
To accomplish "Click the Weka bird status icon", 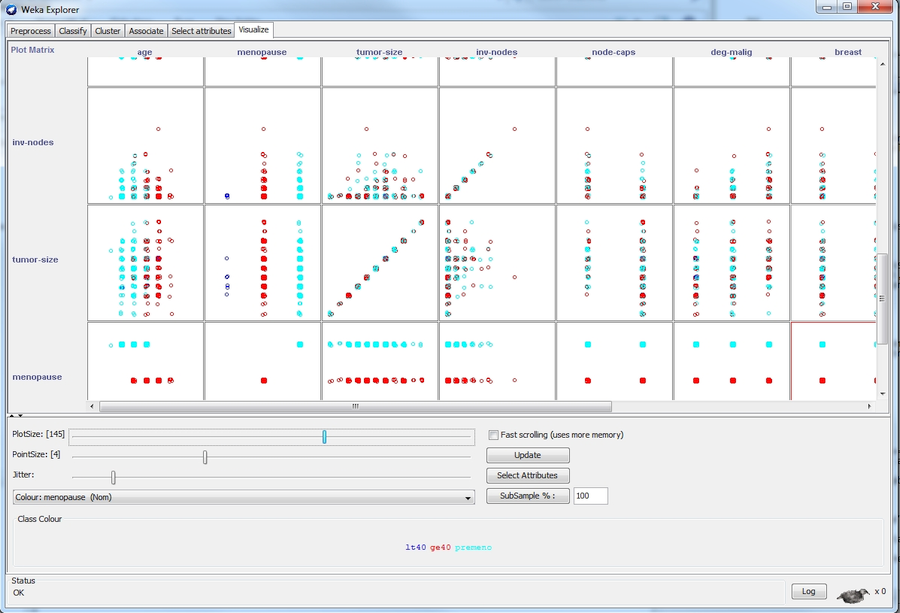I will coord(854,595).
